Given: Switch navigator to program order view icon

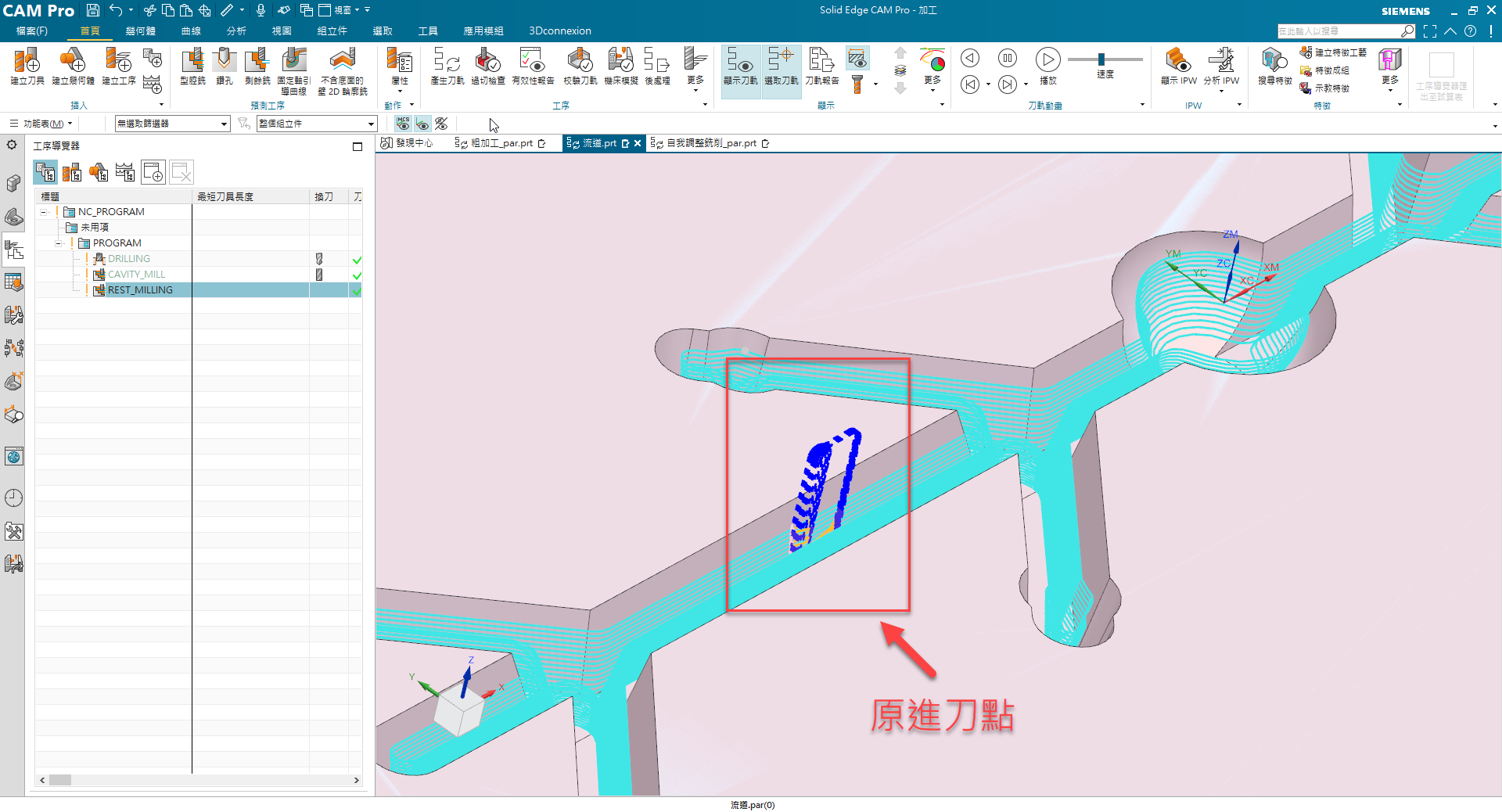Looking at the screenshot, I should [45, 172].
